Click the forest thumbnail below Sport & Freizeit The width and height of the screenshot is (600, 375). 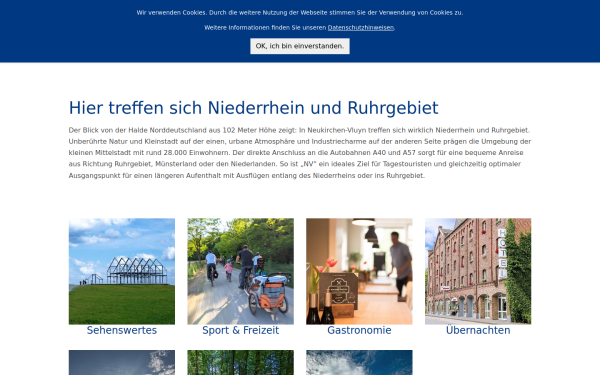pyautogui.click(x=240, y=362)
